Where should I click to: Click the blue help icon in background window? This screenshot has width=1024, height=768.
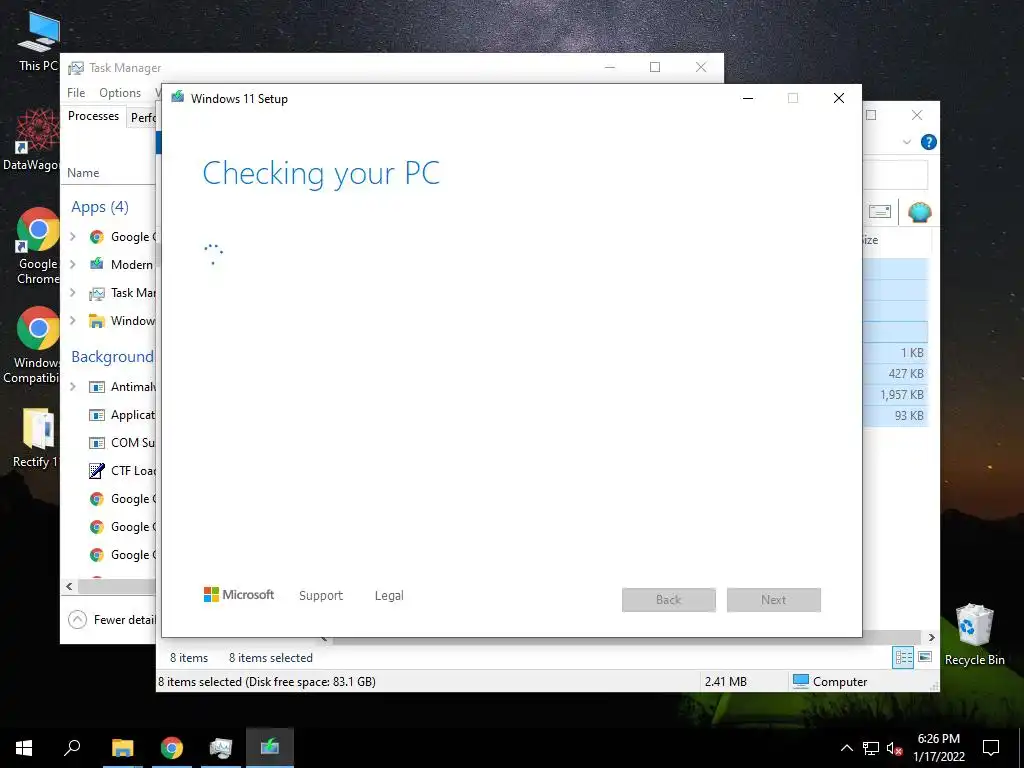(x=928, y=142)
